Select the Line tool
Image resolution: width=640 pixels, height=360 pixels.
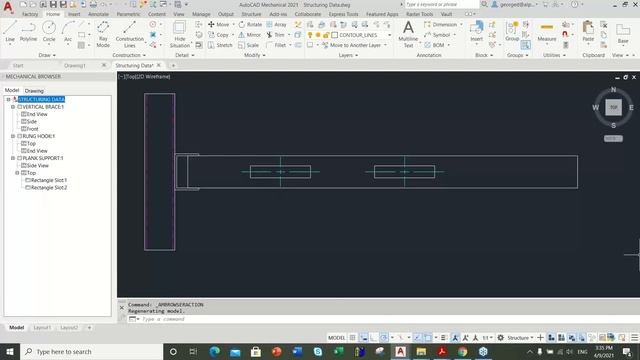pyautogui.click(x=10, y=32)
